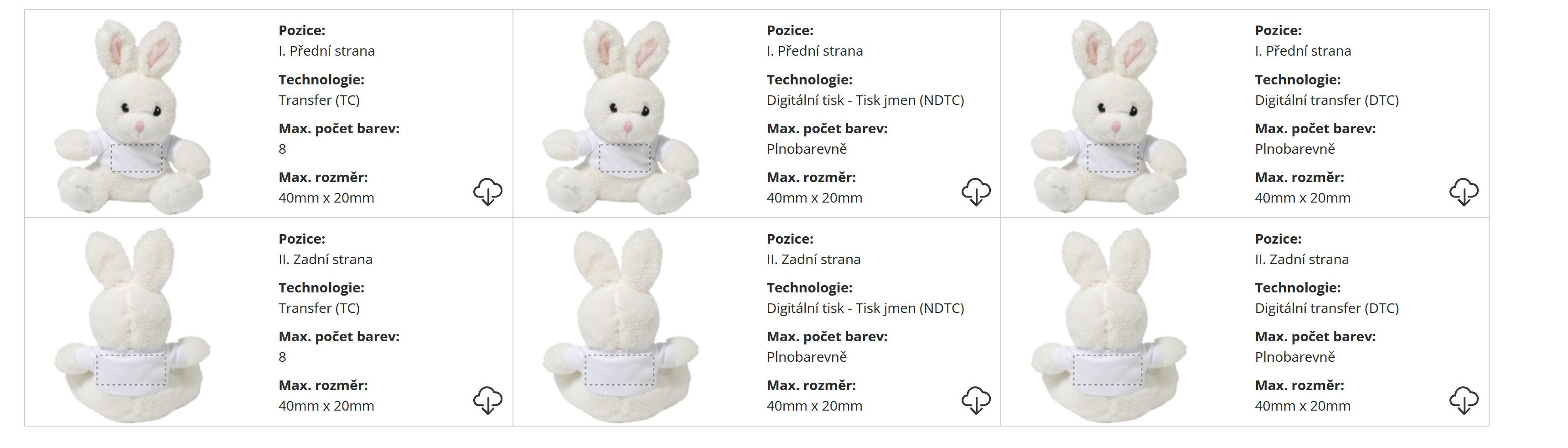
Task: Download template for front side Transfer (TC)
Action: 487,192
